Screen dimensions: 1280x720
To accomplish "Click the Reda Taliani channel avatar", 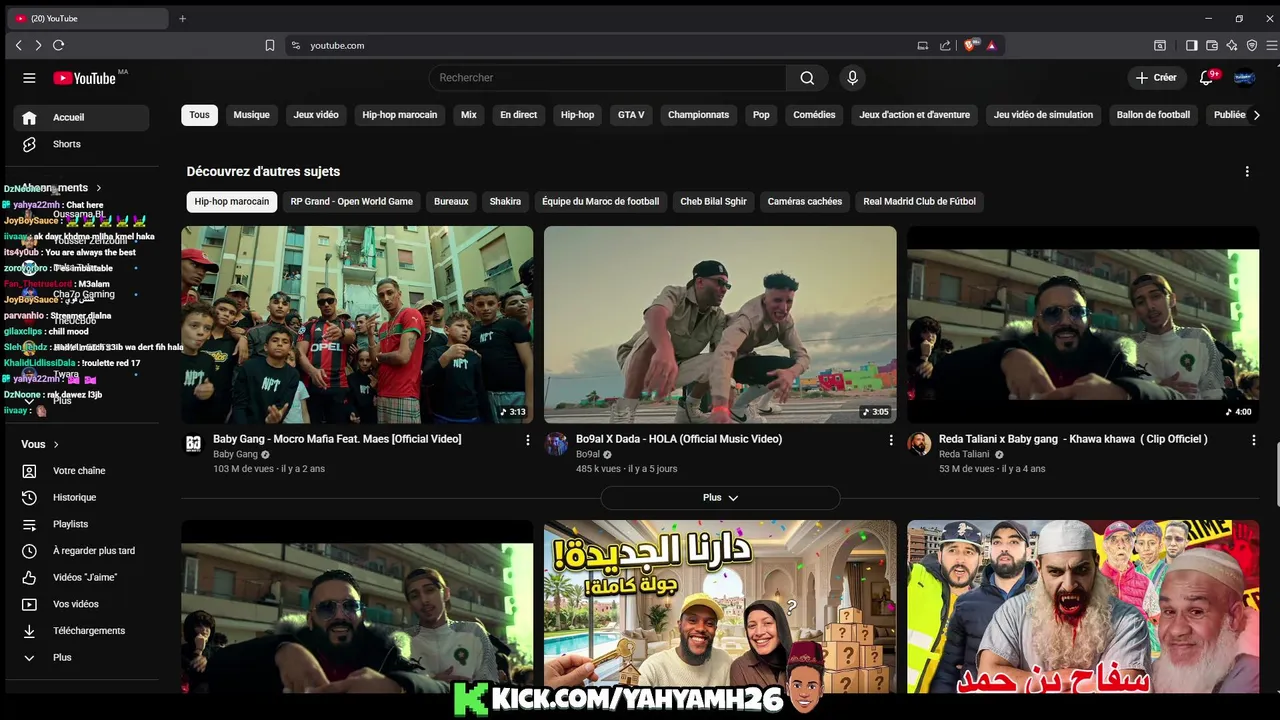I will (x=919, y=444).
